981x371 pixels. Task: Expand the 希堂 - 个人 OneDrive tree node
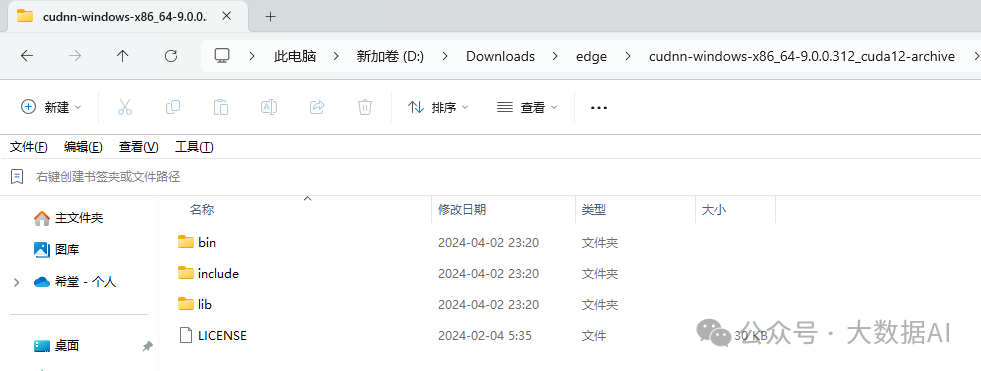tap(16, 282)
